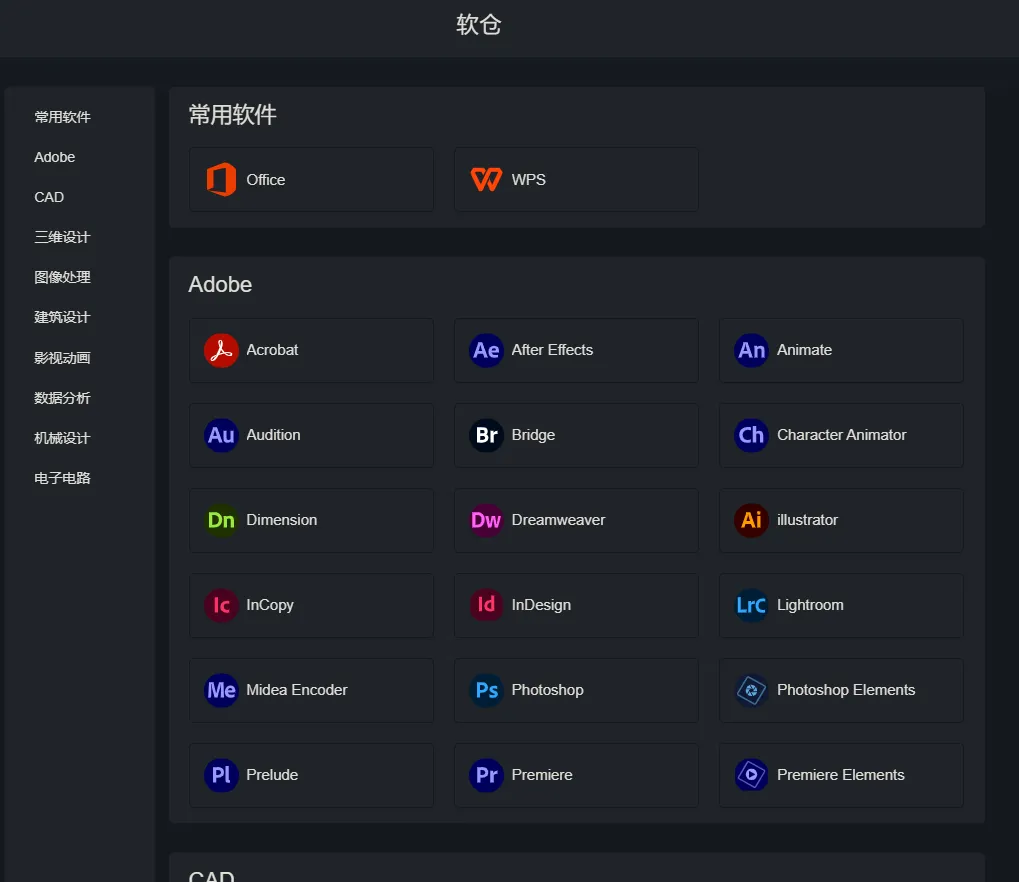Screen dimensions: 1019x882
Task: Open the Photoshop Elements text label
Action: click(x=846, y=691)
